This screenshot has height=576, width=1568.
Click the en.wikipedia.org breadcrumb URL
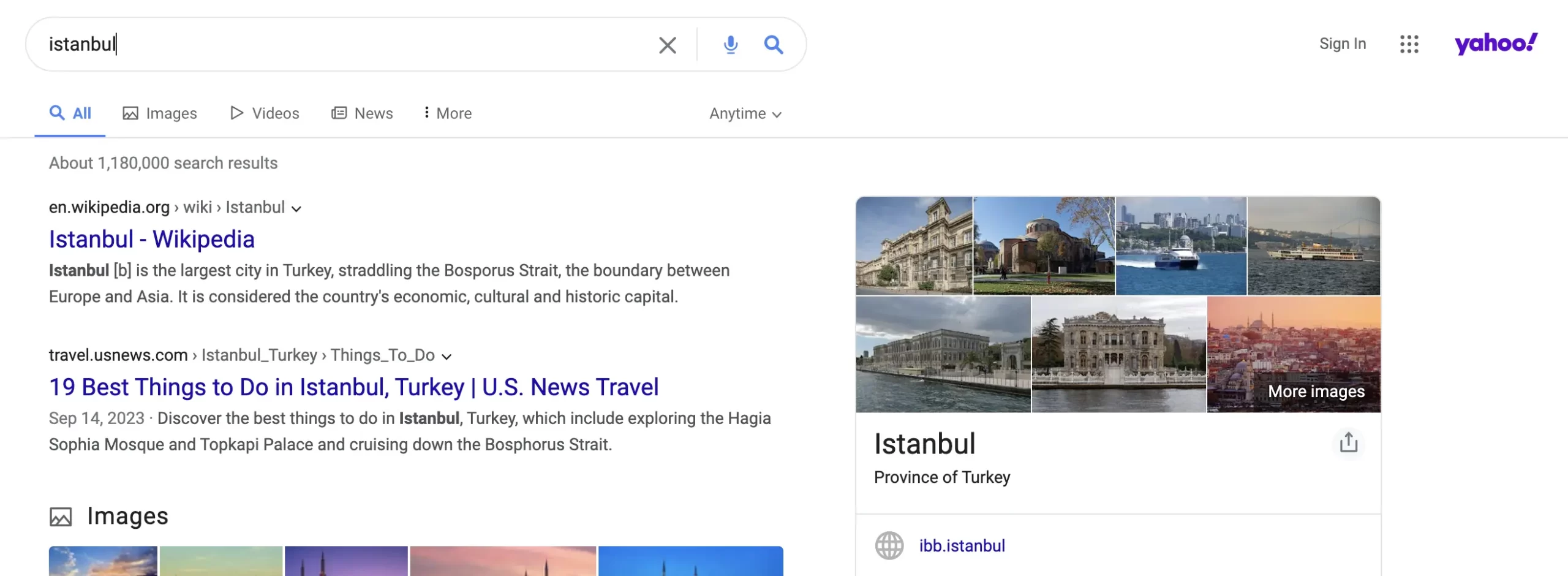[167, 207]
